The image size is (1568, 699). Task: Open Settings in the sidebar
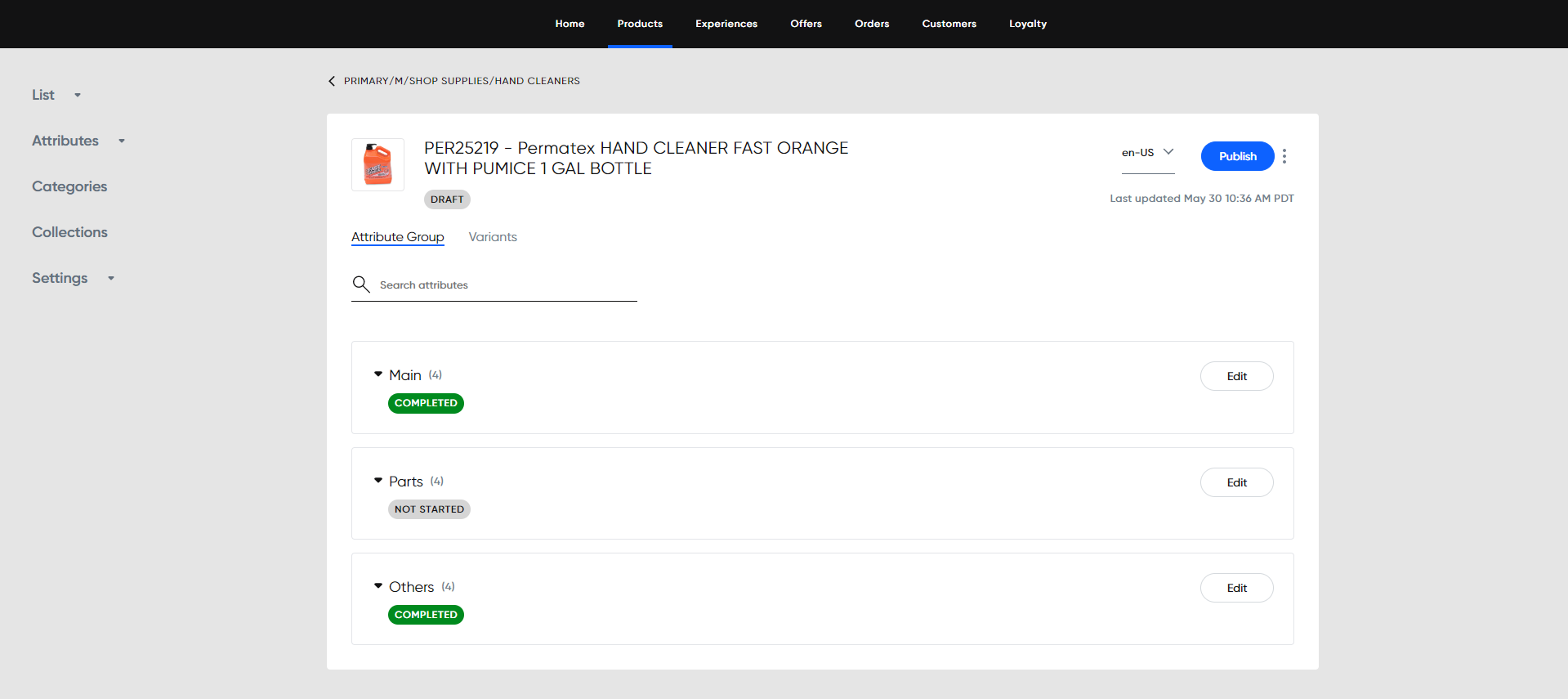click(60, 278)
